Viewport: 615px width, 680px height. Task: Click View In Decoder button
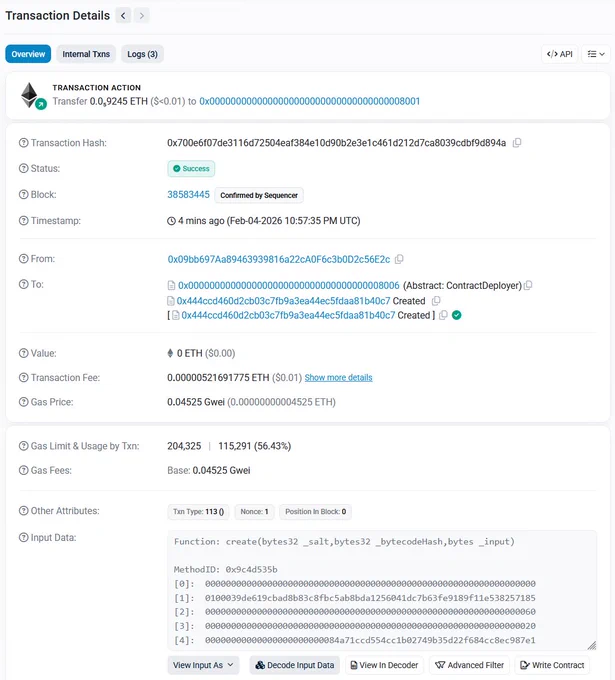(x=384, y=665)
